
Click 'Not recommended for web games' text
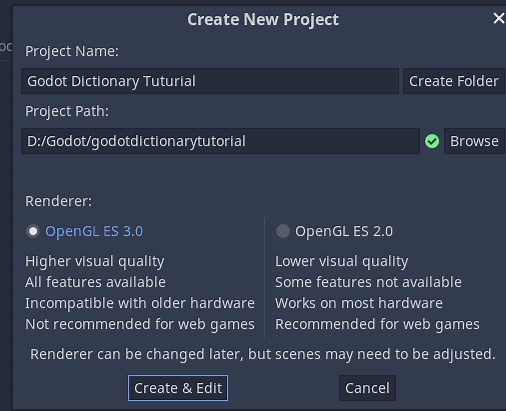tap(140, 324)
